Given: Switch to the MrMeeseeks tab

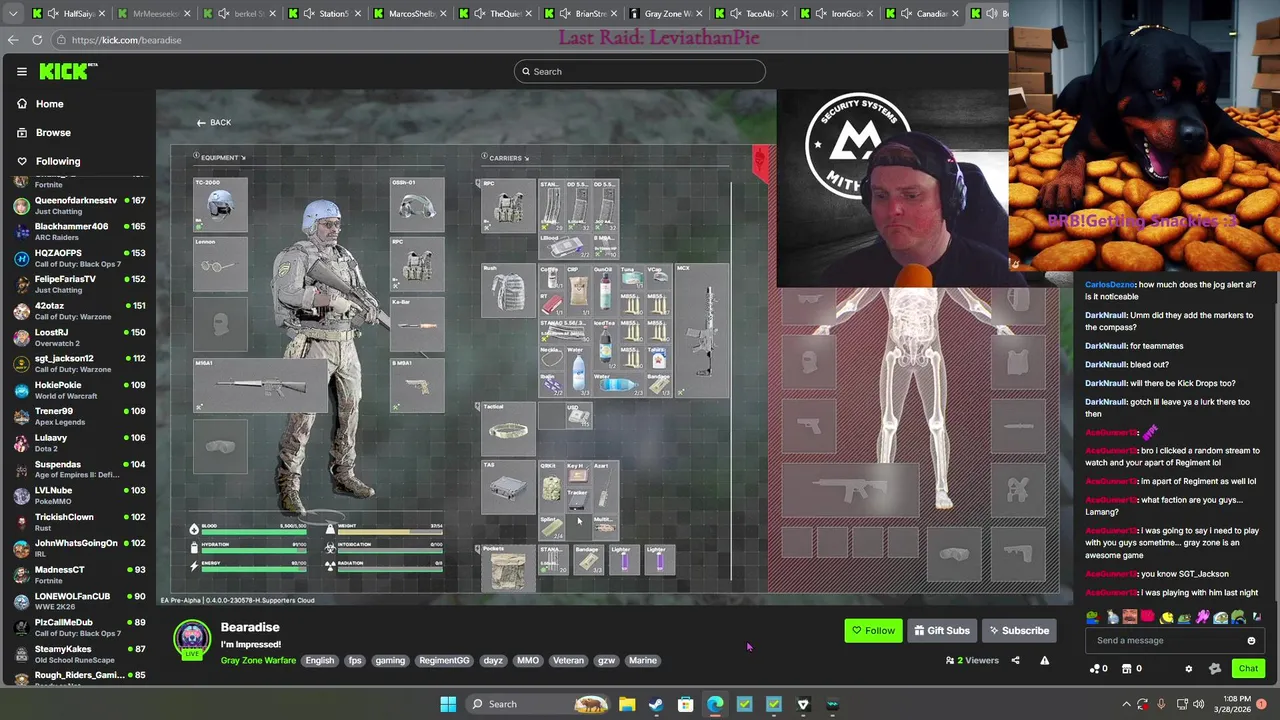Looking at the screenshot, I should 156,14.
